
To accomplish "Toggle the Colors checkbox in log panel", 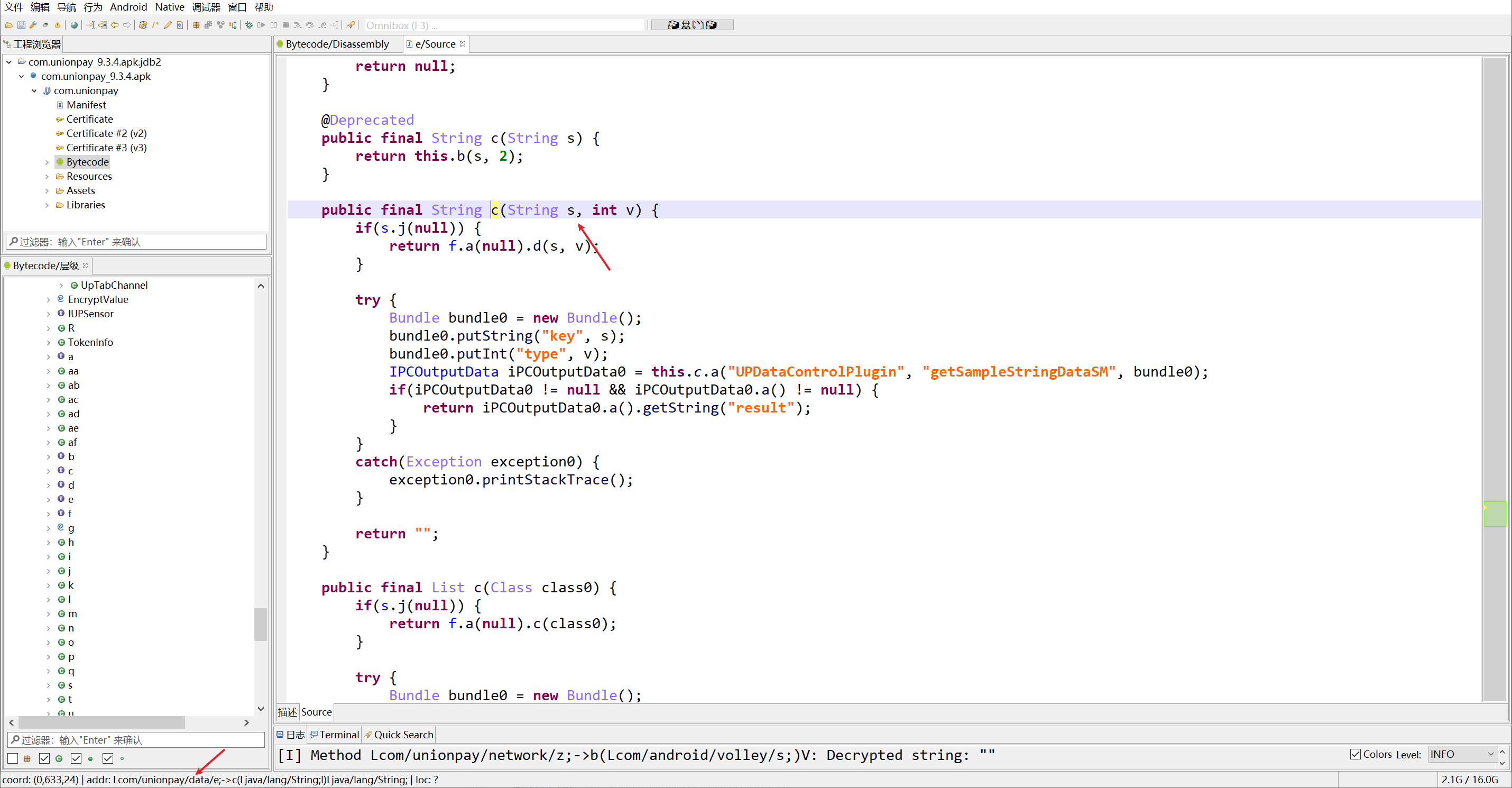I will 1356,754.
